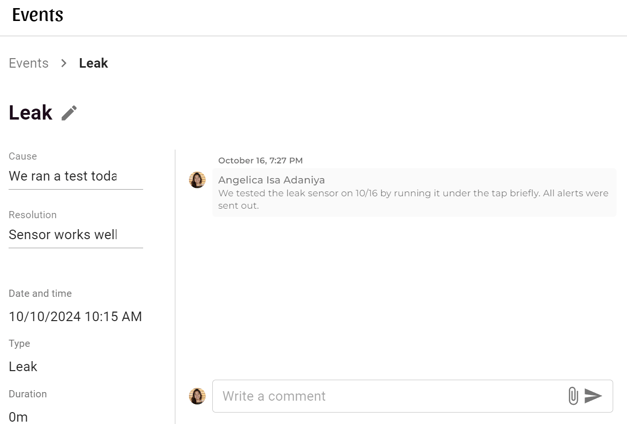Click the October 16, 7:27 PM timestamp

point(260,160)
